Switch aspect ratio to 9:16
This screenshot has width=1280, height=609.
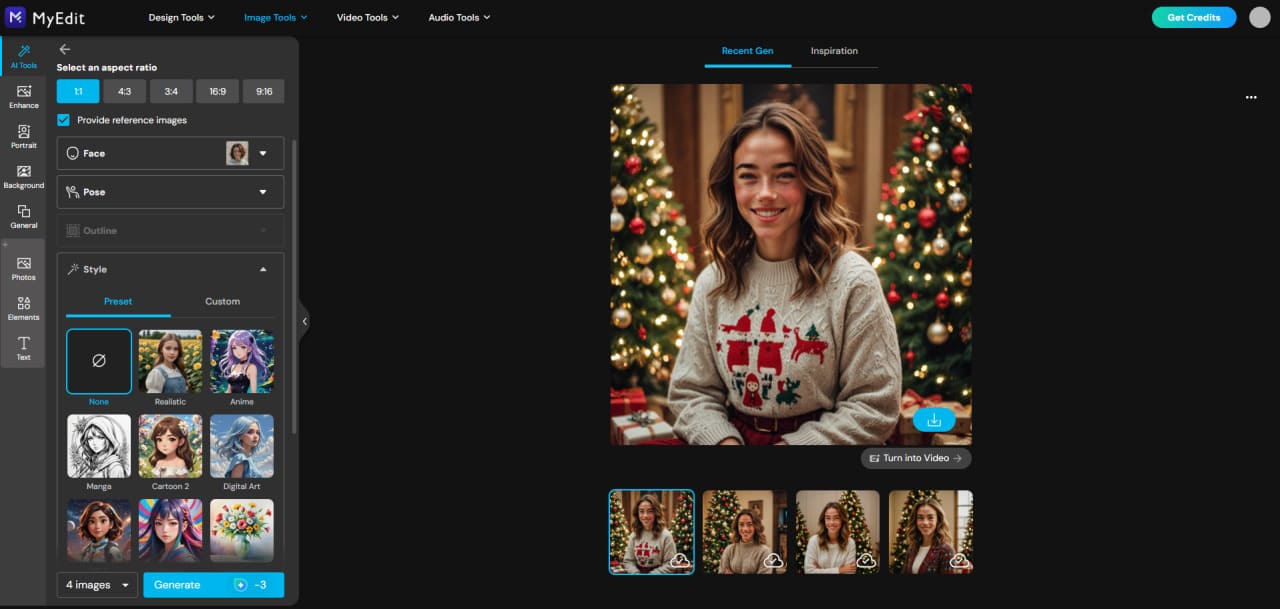click(x=263, y=91)
